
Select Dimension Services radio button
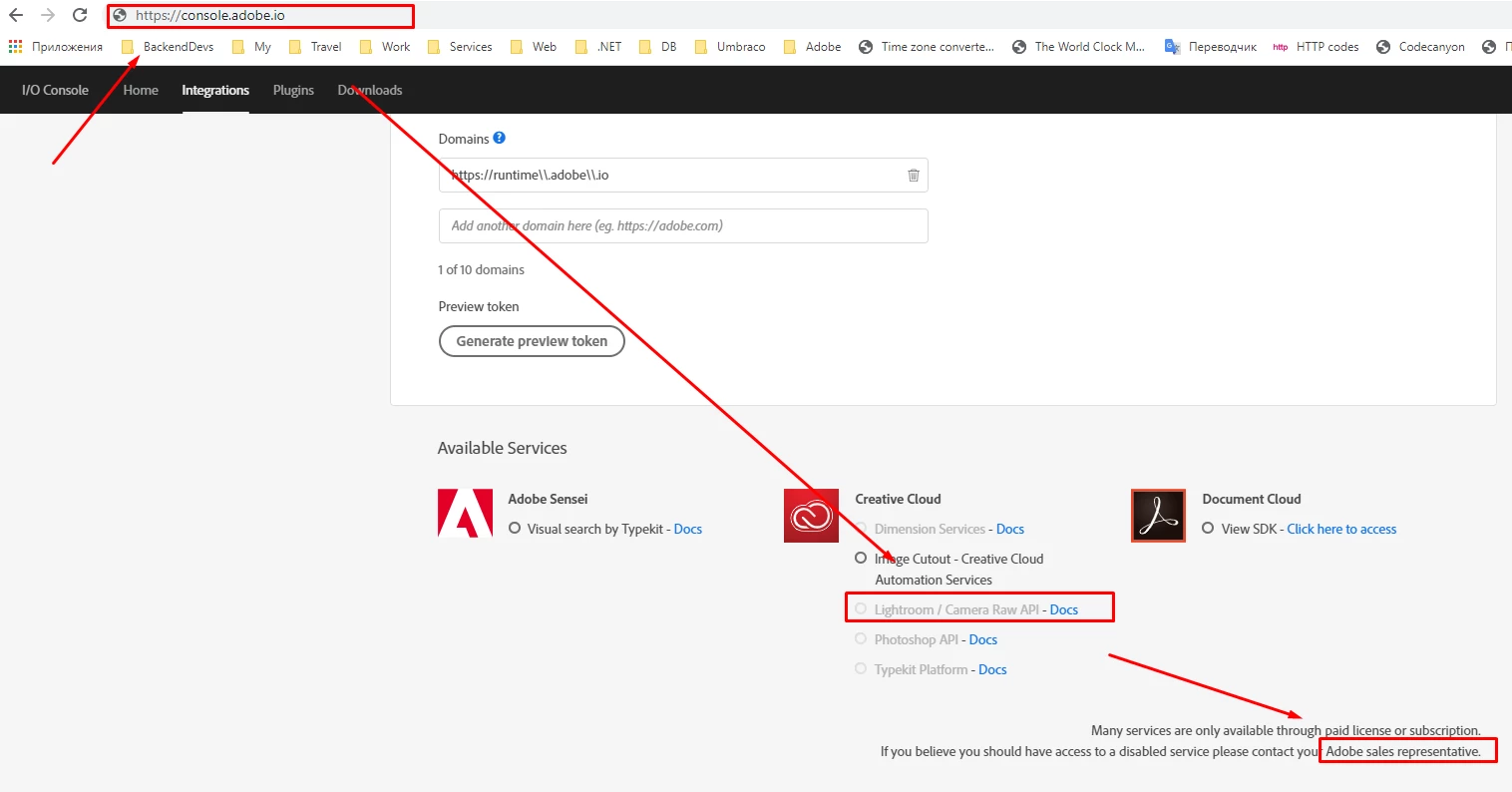(x=861, y=528)
